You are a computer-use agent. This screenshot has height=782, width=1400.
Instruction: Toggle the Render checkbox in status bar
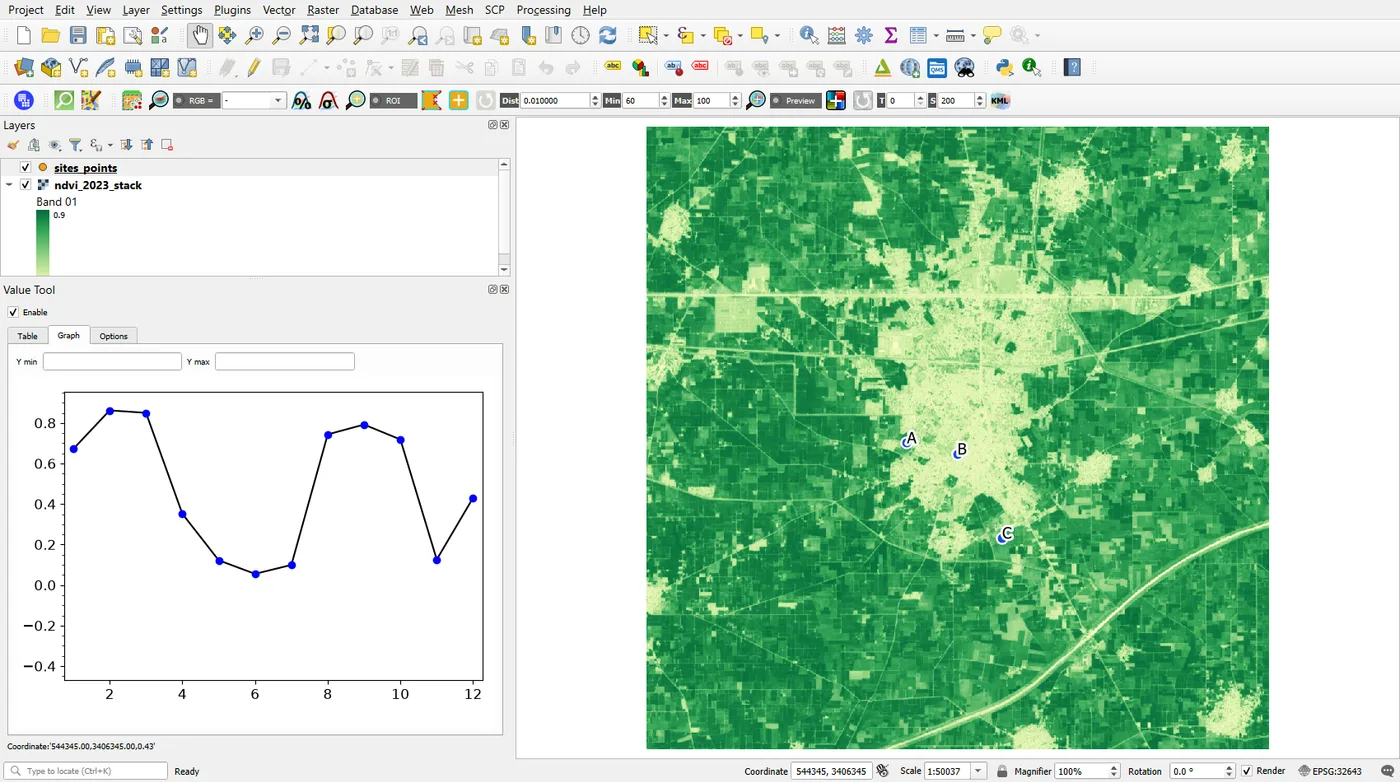coord(1246,771)
